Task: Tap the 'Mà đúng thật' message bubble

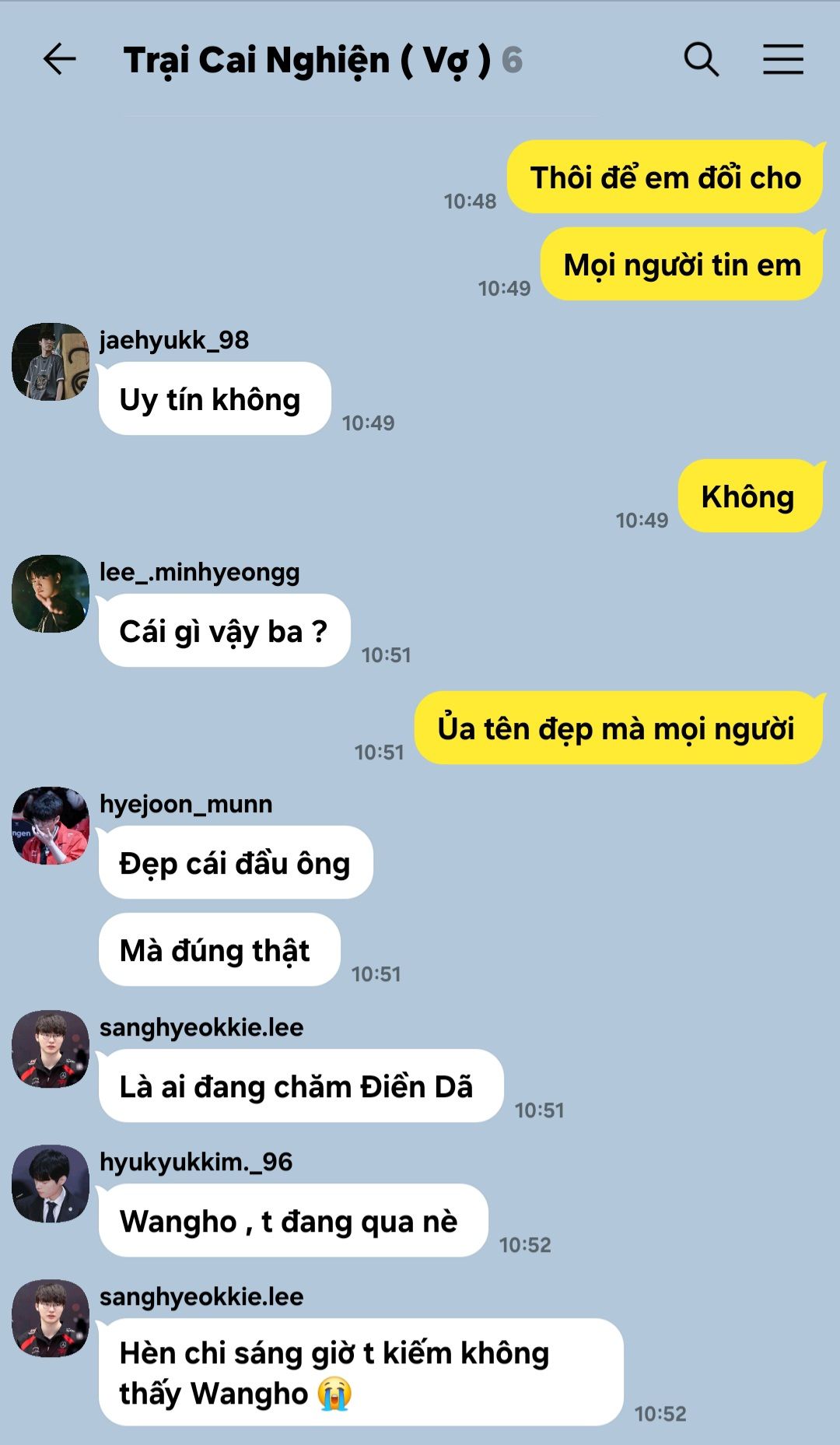Action: [x=219, y=950]
